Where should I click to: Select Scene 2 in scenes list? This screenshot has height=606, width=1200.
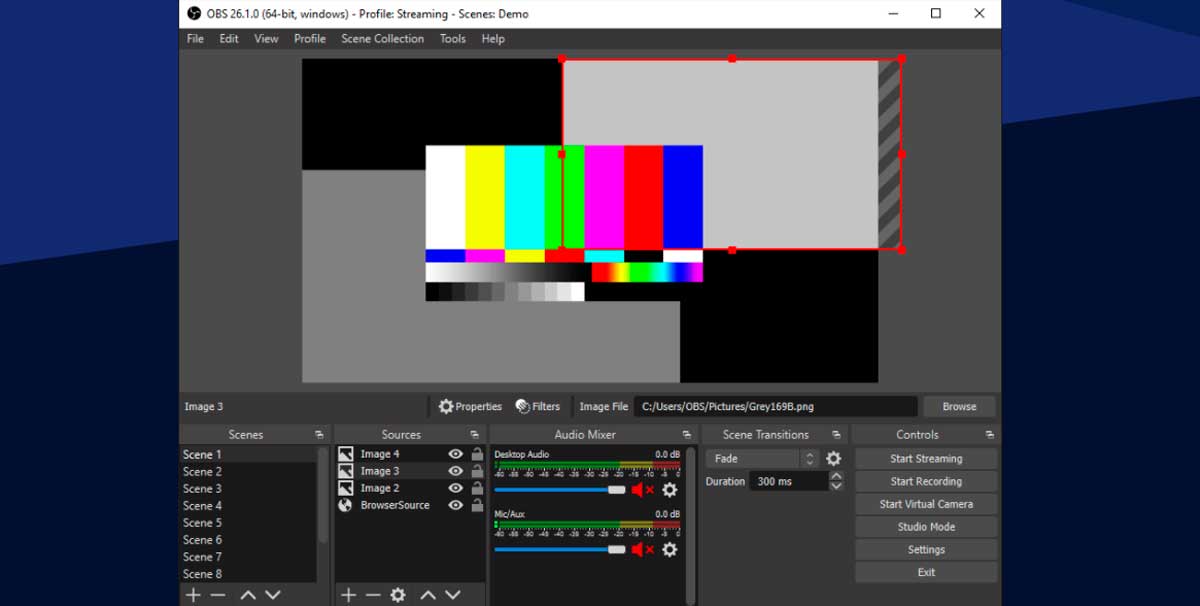tap(248, 472)
